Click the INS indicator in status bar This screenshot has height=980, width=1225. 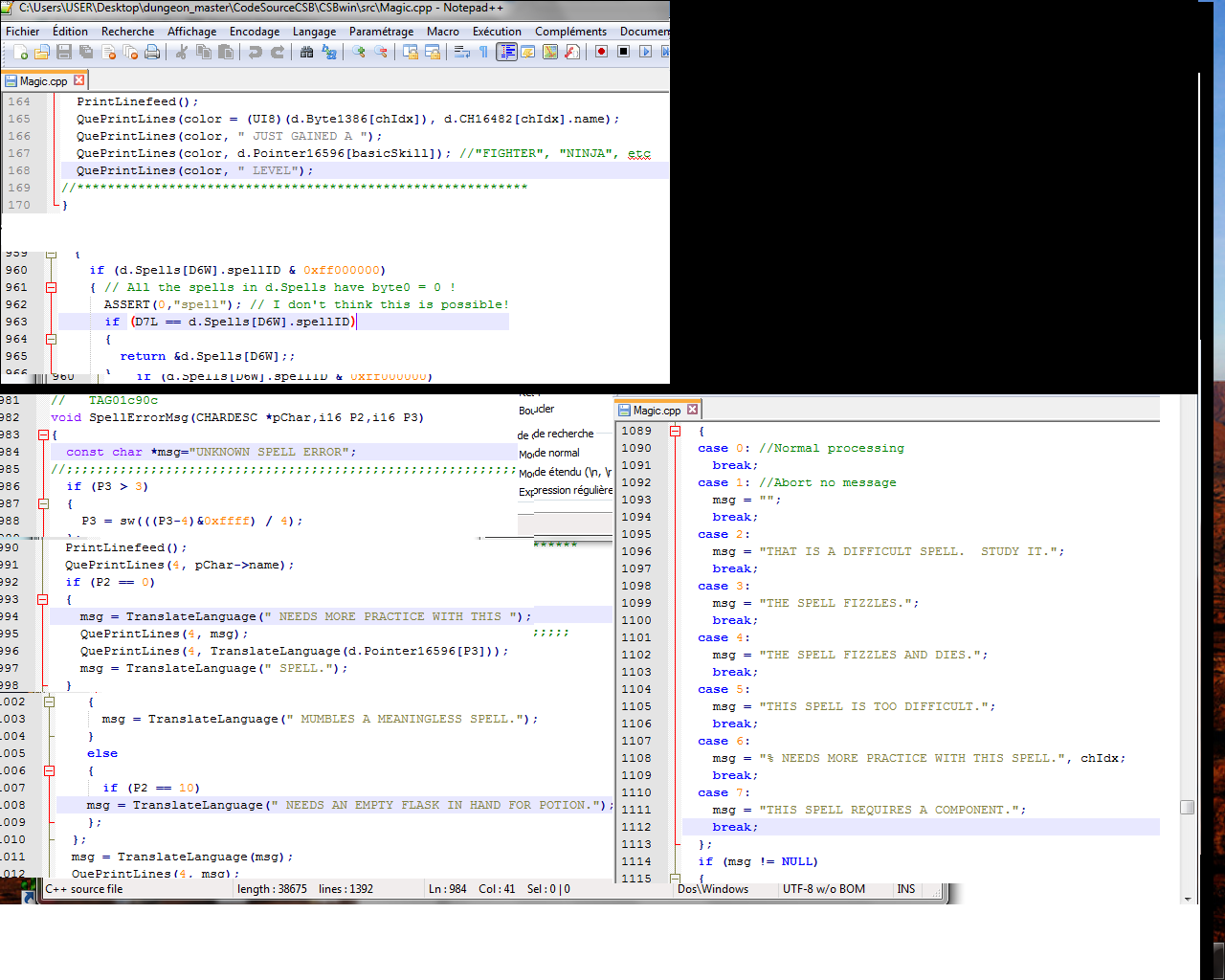(x=905, y=889)
